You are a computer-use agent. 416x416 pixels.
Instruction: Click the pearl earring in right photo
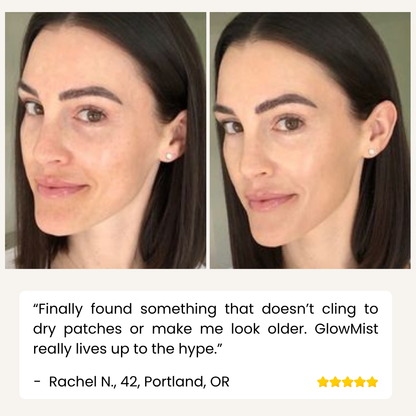point(371,152)
